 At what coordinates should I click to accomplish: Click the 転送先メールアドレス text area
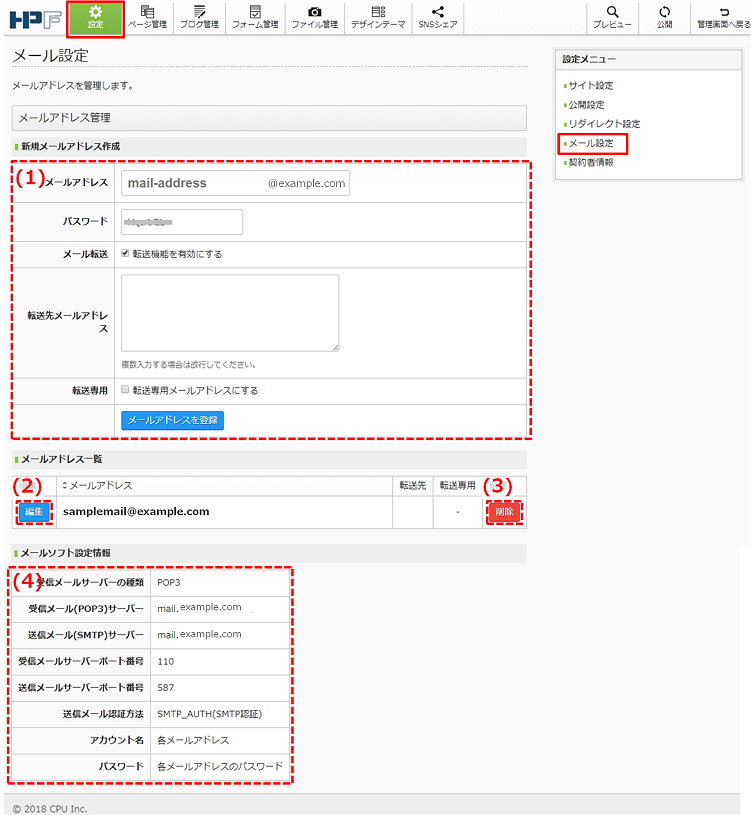(x=230, y=313)
